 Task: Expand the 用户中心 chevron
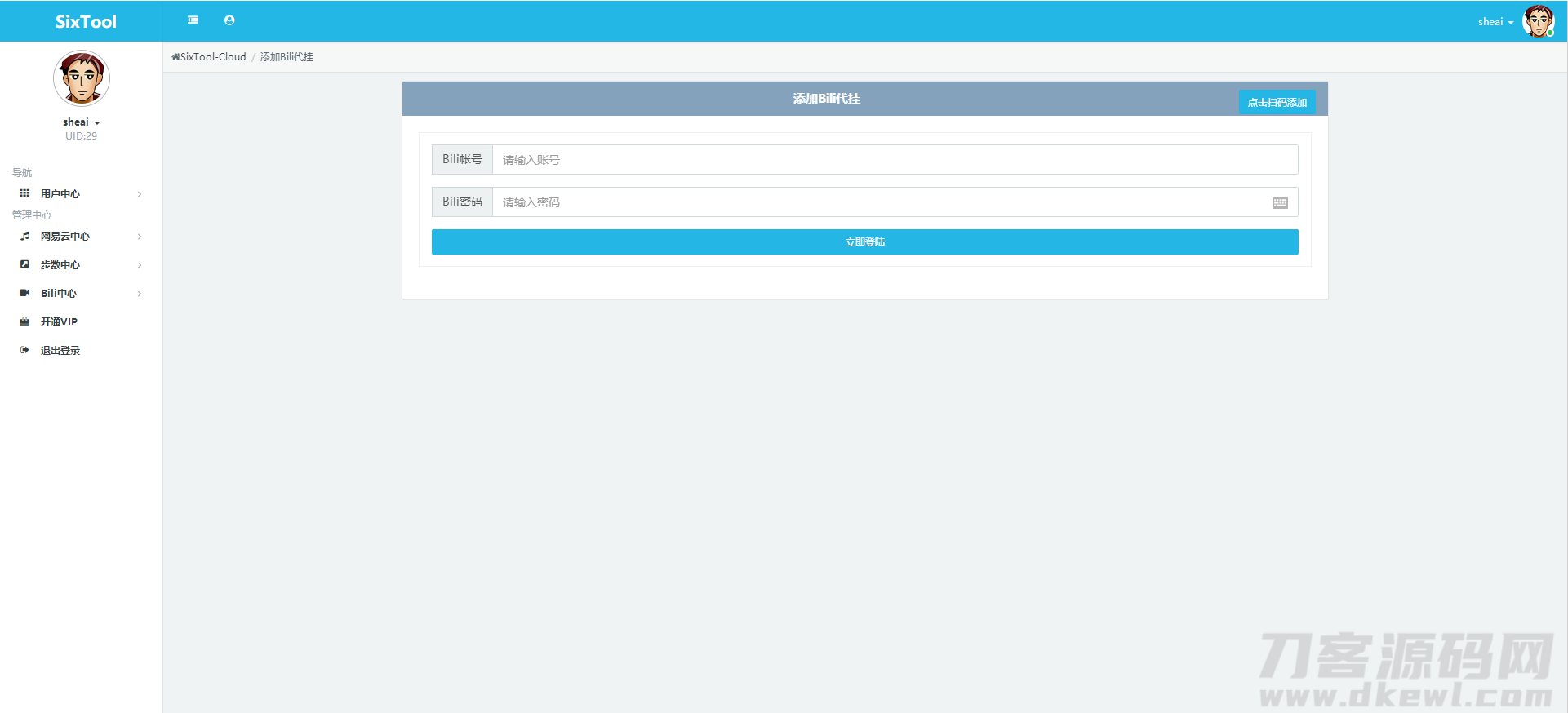(140, 194)
